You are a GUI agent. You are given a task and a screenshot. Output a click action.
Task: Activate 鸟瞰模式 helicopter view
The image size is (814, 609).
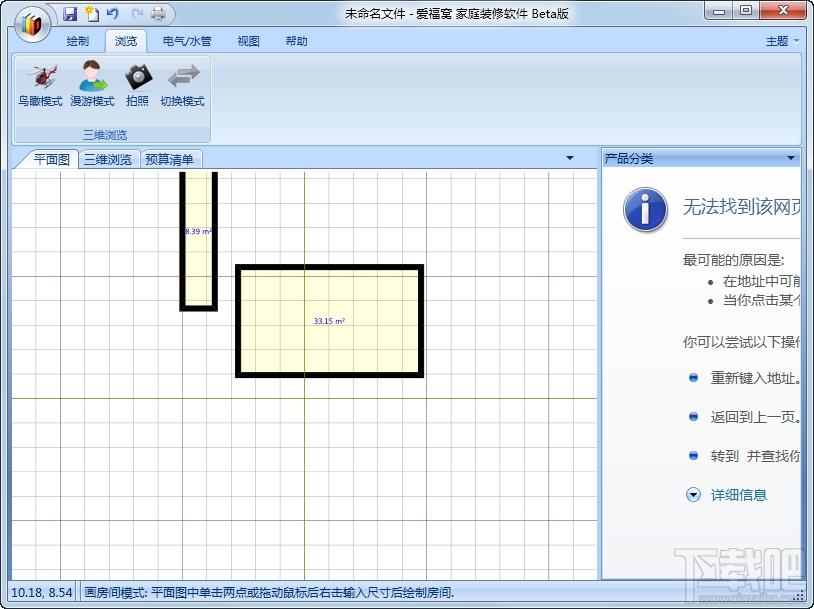coord(40,86)
